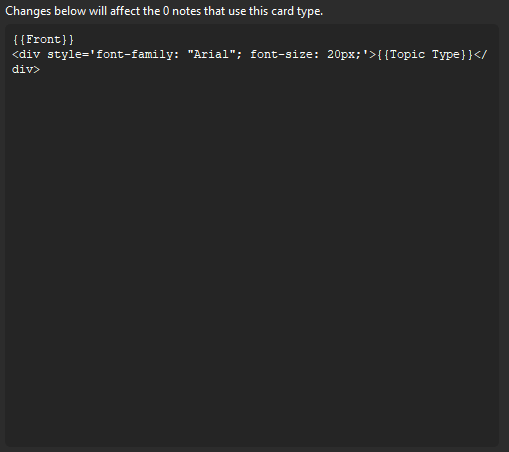Click the "style=" attribute in the div tag
Screen dimensions: 509x452
pos(68,54)
